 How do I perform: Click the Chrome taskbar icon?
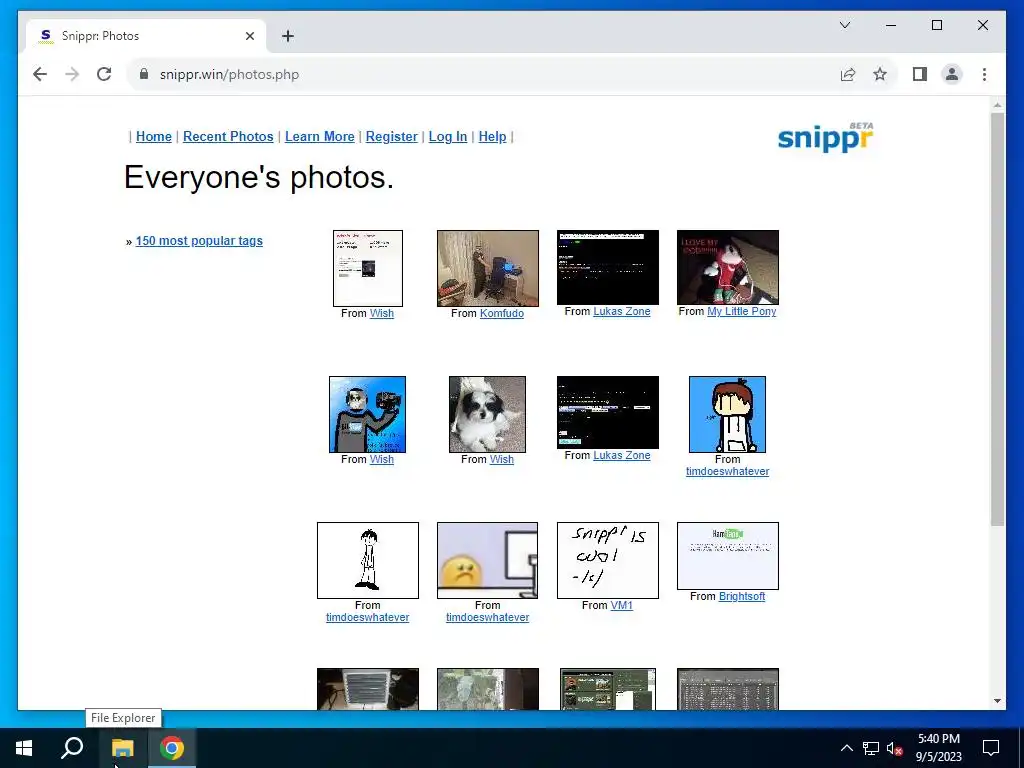point(172,748)
